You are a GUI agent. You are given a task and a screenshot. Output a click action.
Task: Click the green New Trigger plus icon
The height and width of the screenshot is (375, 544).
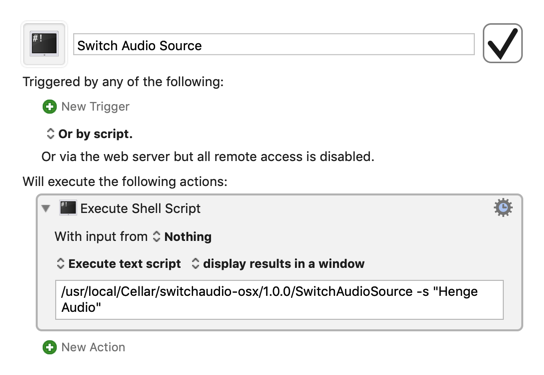[x=50, y=106]
